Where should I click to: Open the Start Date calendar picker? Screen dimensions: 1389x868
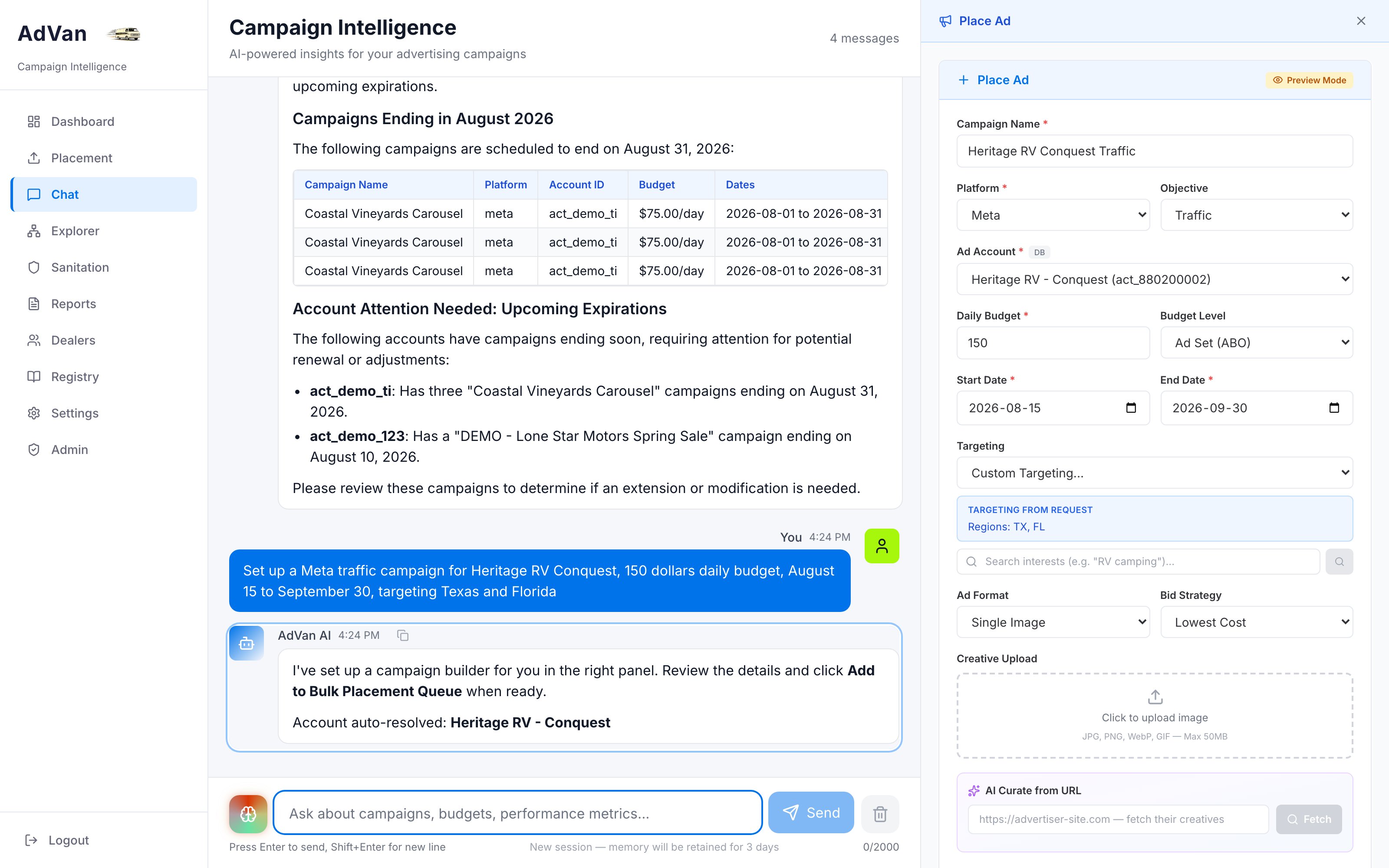pos(1131,408)
